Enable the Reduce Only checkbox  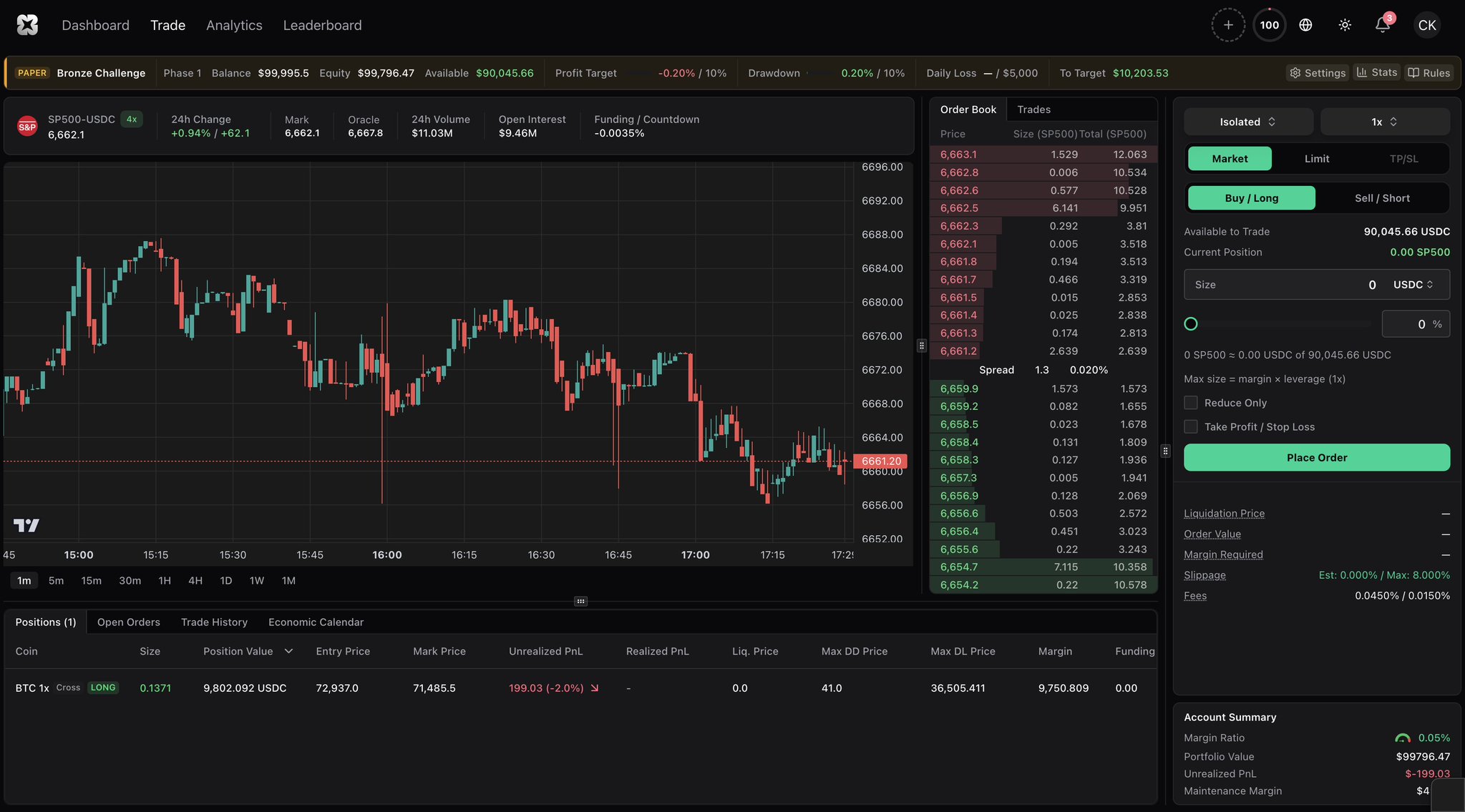pos(1191,403)
